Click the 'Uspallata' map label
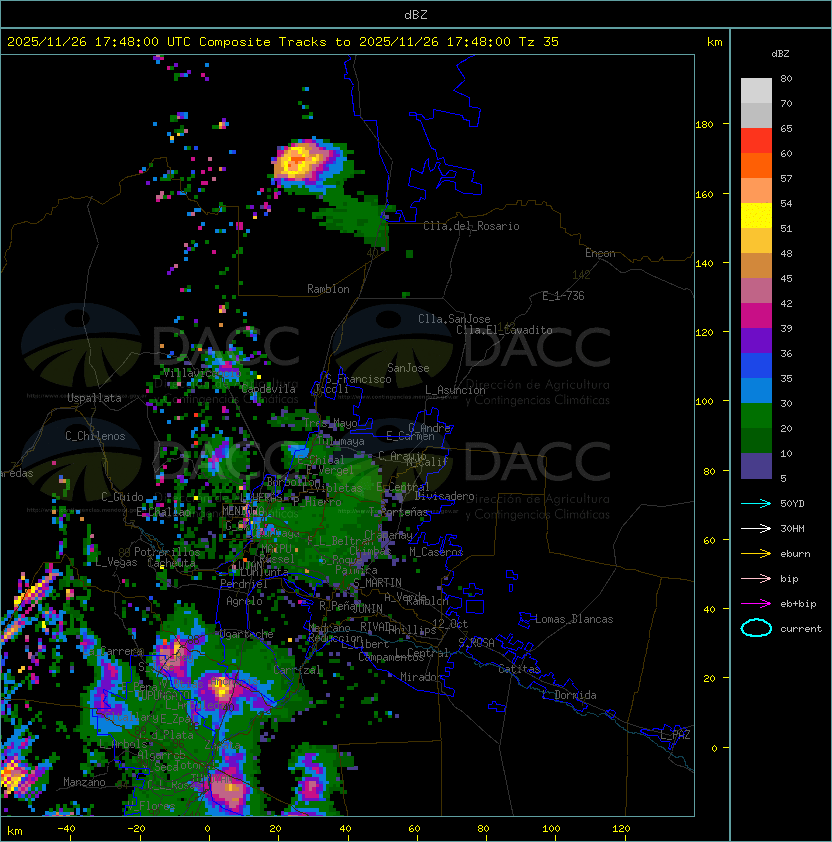 click(94, 398)
